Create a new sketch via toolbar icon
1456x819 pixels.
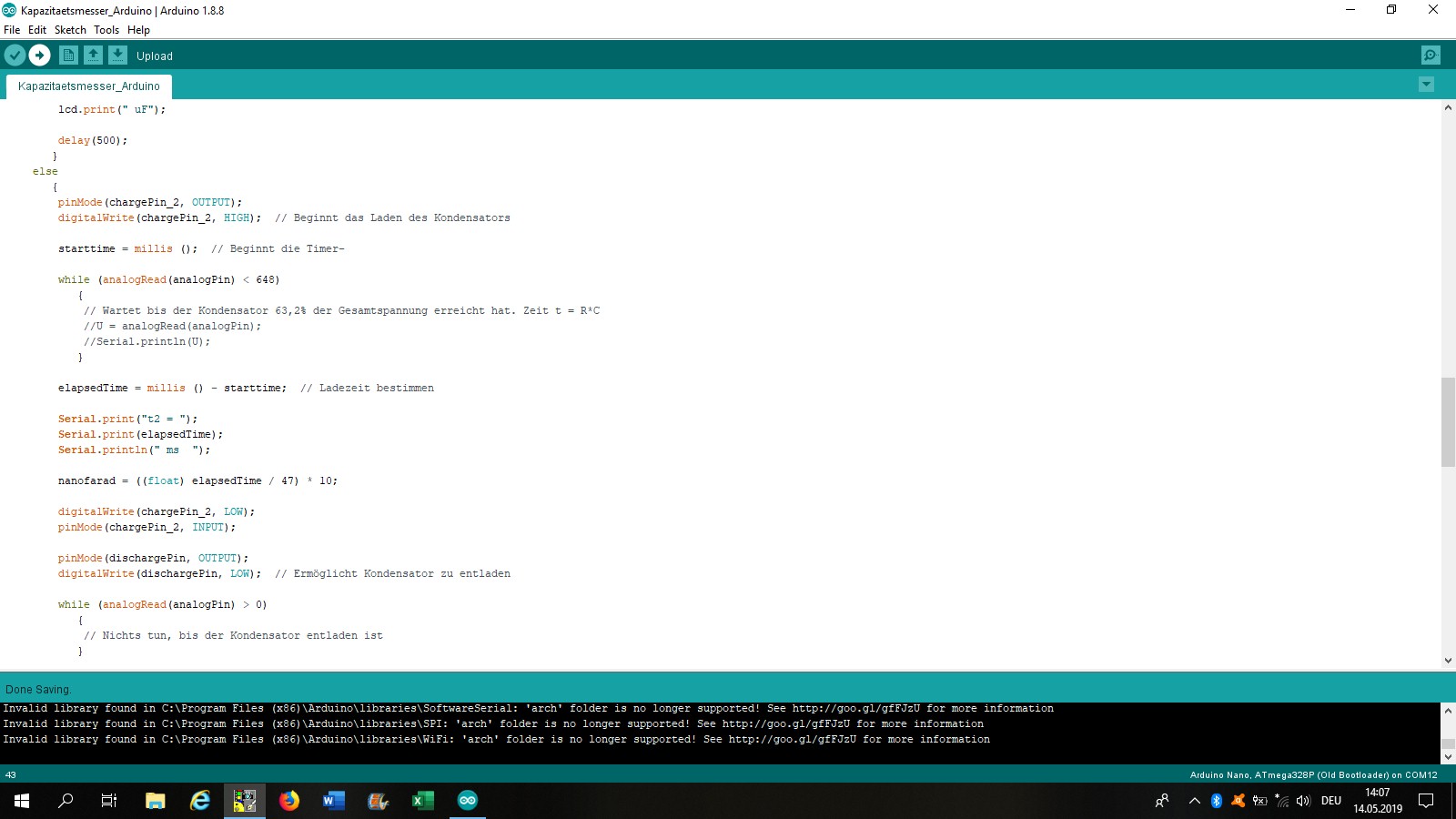68,56
